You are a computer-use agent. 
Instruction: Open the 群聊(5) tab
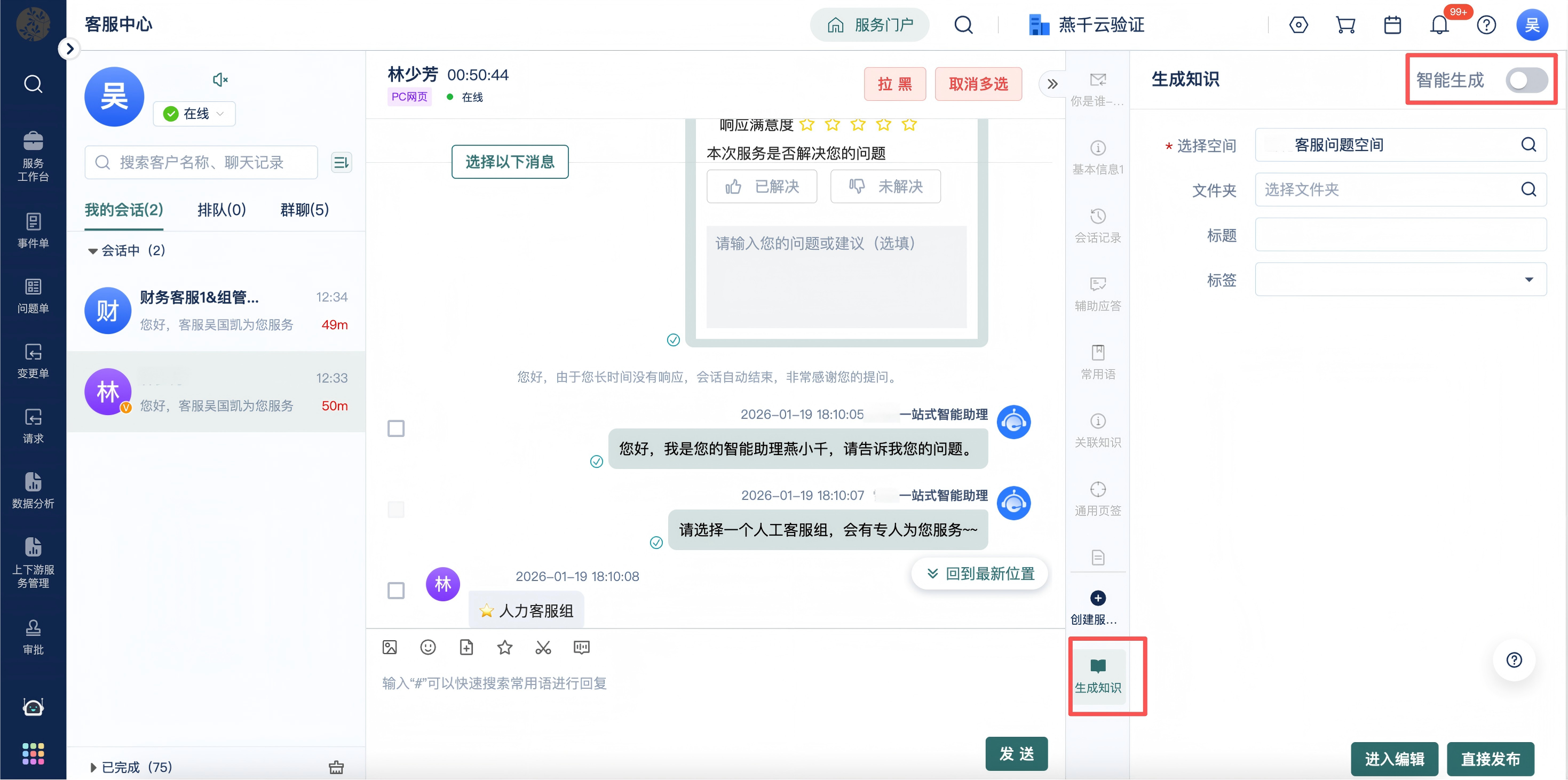coord(303,210)
